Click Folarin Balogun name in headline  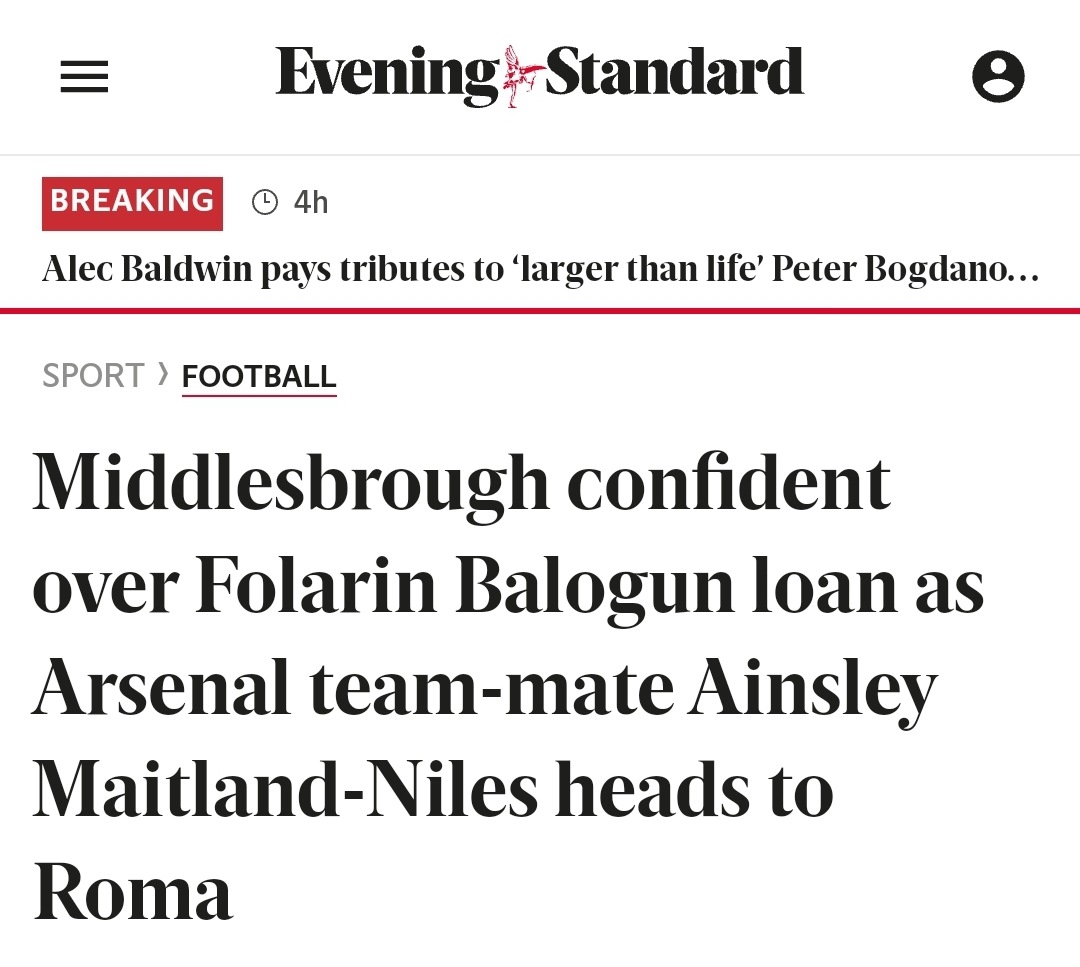pyautogui.click(x=466, y=585)
